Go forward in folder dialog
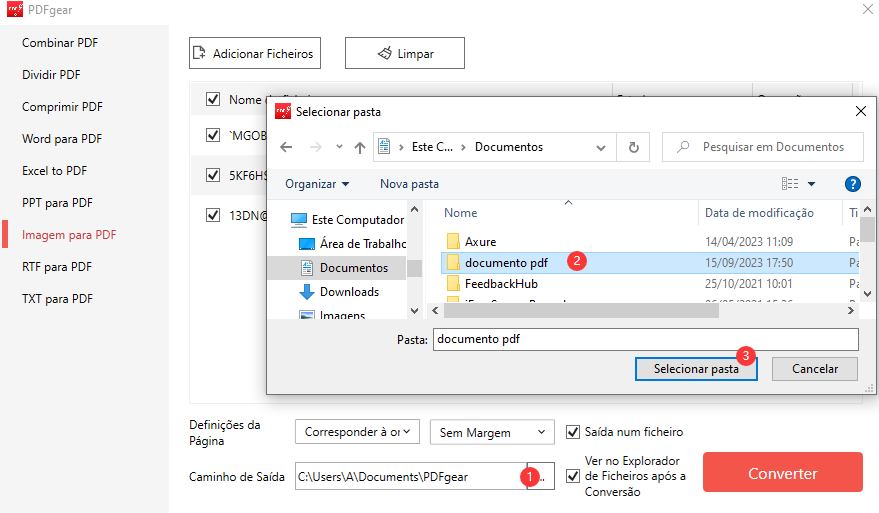879x513 pixels. coord(316,147)
